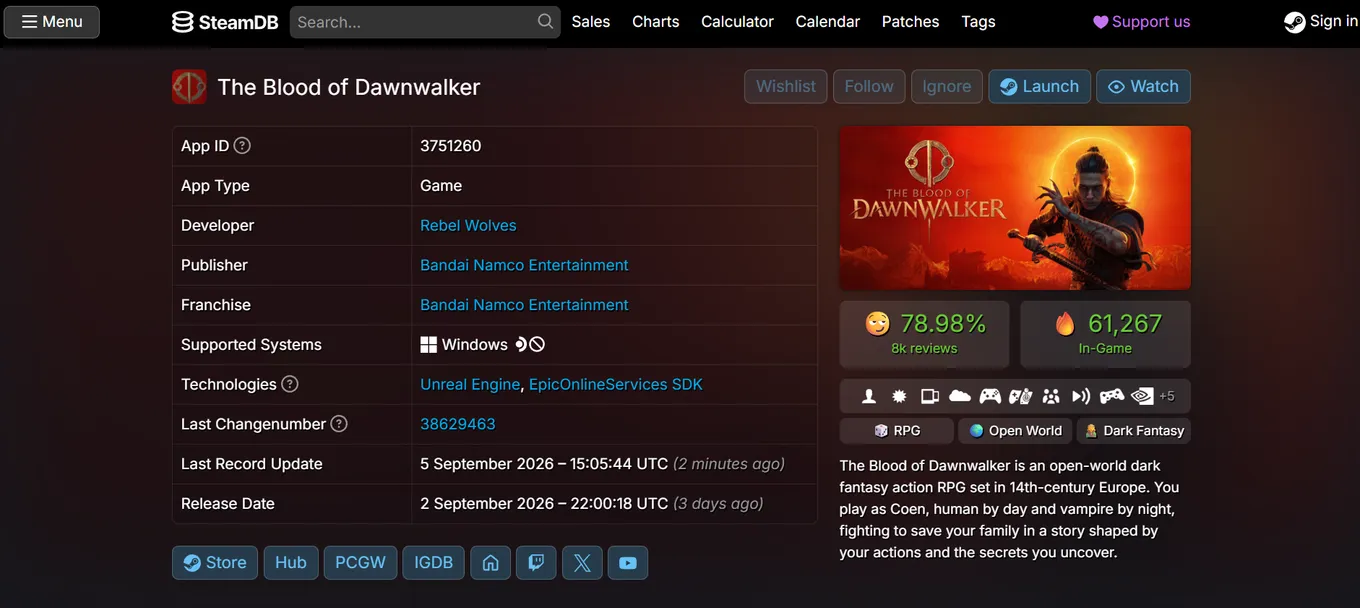Toggle Ignore for this game
The width and height of the screenshot is (1360, 608).
[x=947, y=86]
